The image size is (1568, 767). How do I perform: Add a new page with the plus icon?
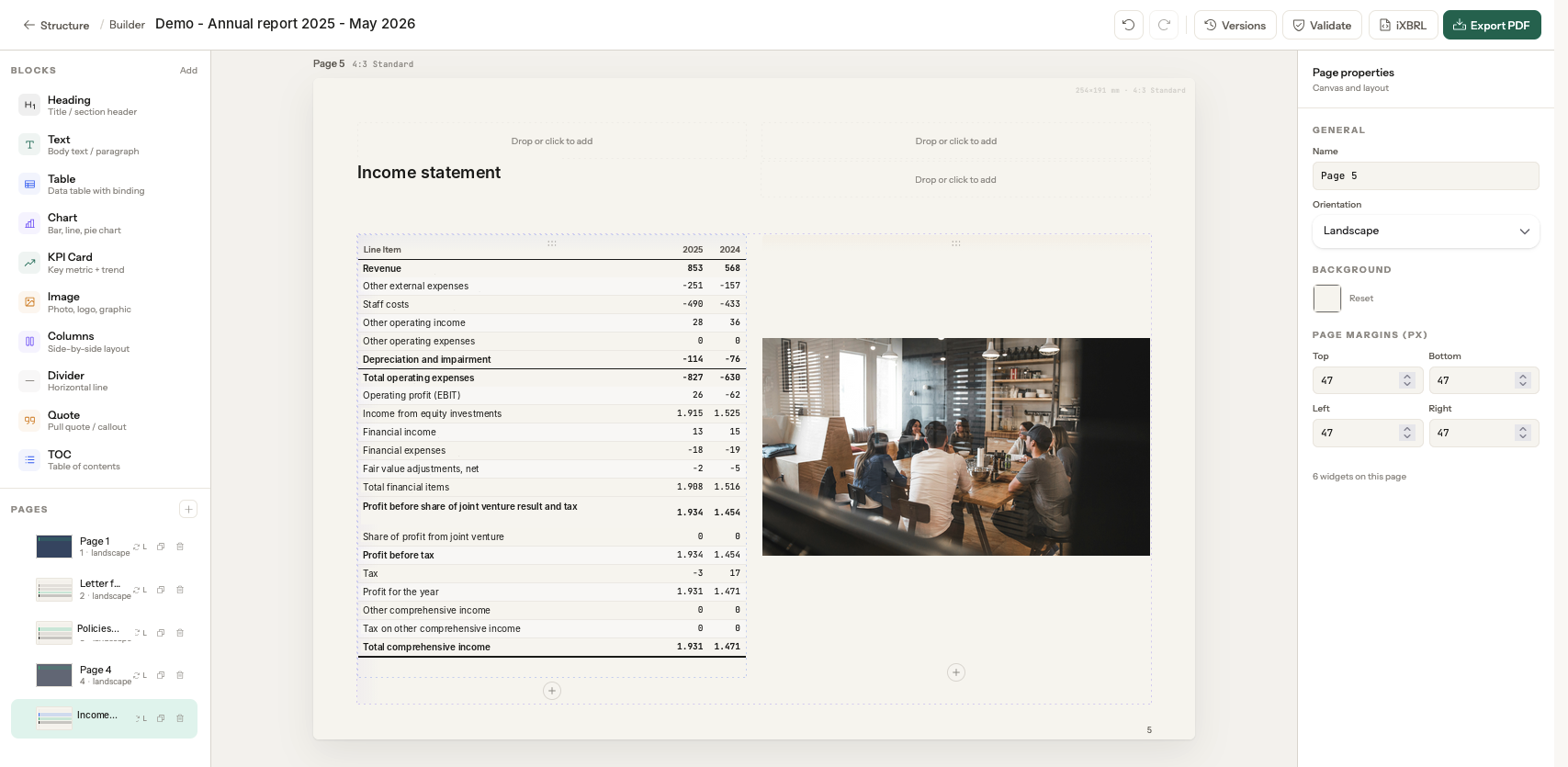click(x=188, y=509)
